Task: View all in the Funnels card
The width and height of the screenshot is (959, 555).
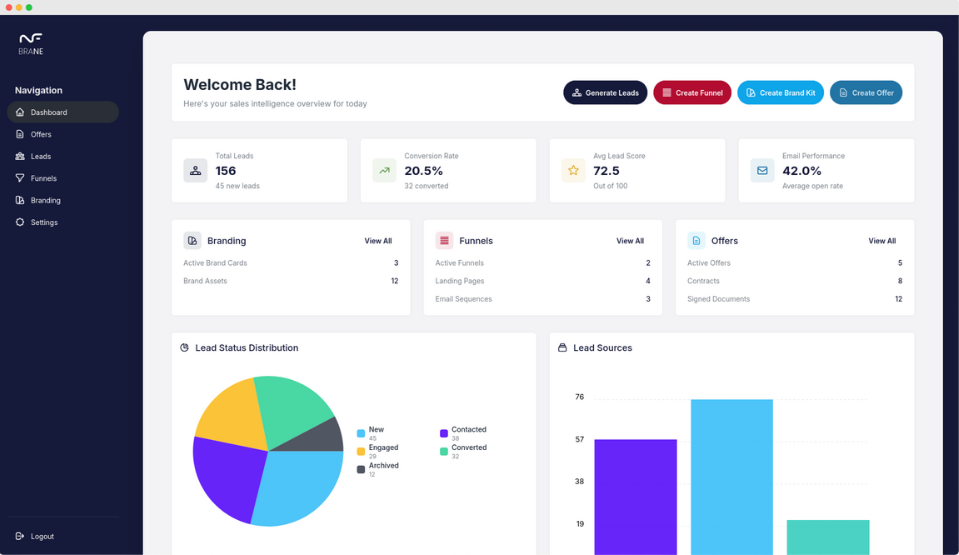Action: (630, 240)
